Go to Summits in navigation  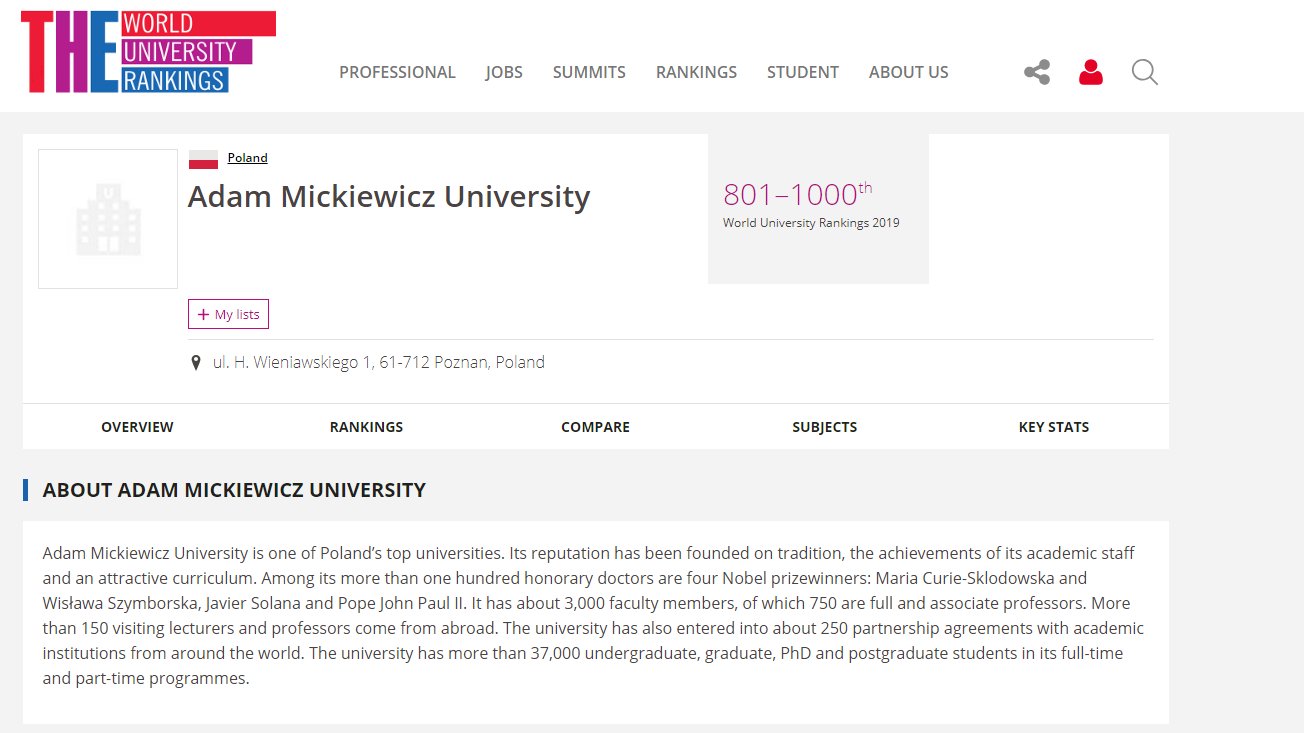click(x=589, y=72)
